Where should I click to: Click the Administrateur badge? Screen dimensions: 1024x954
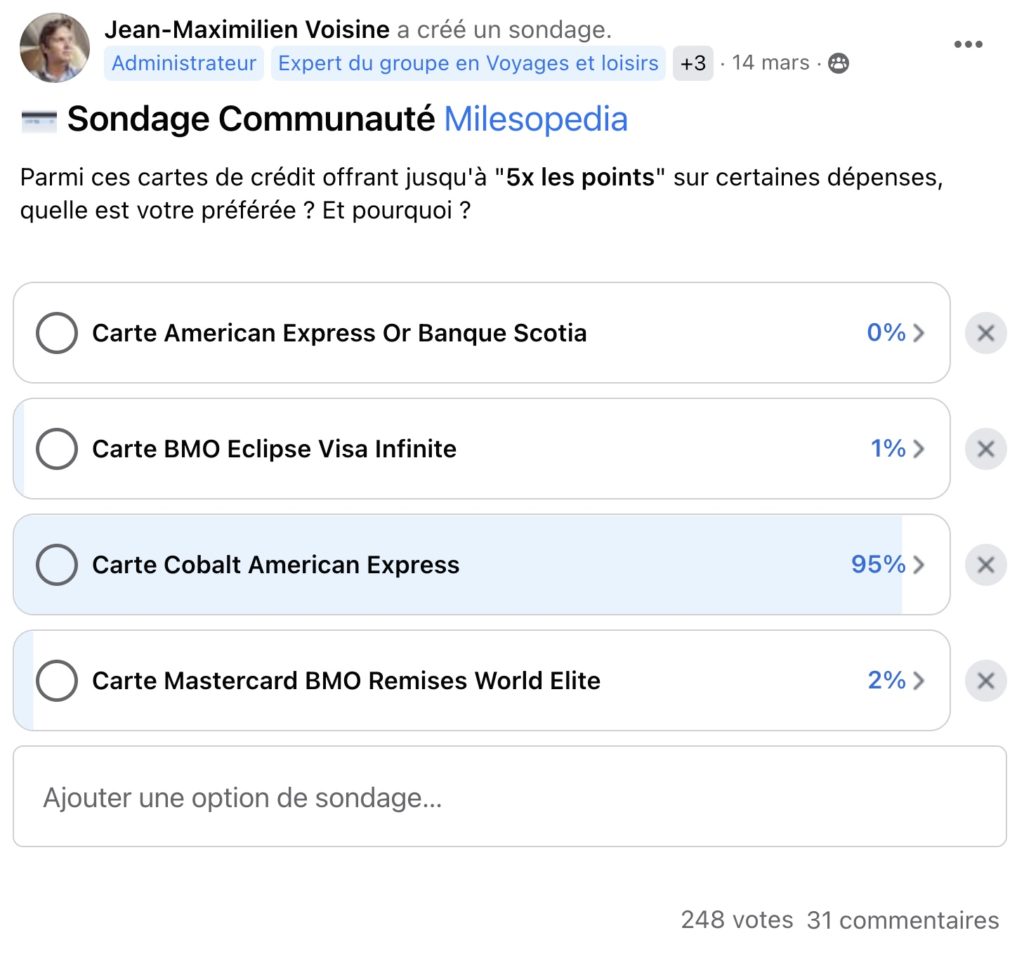[183, 62]
